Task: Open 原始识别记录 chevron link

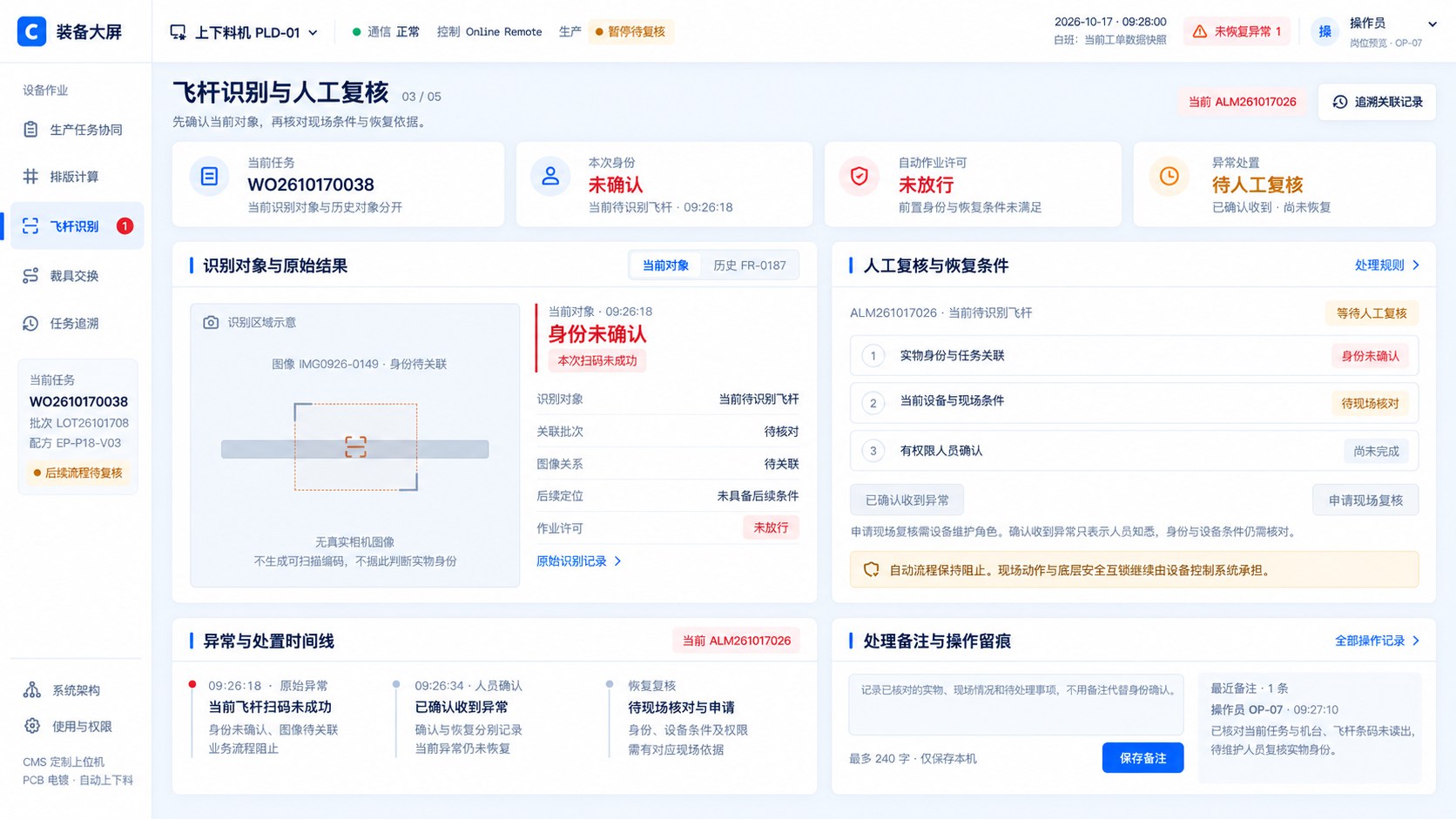Action: pyautogui.click(x=579, y=561)
